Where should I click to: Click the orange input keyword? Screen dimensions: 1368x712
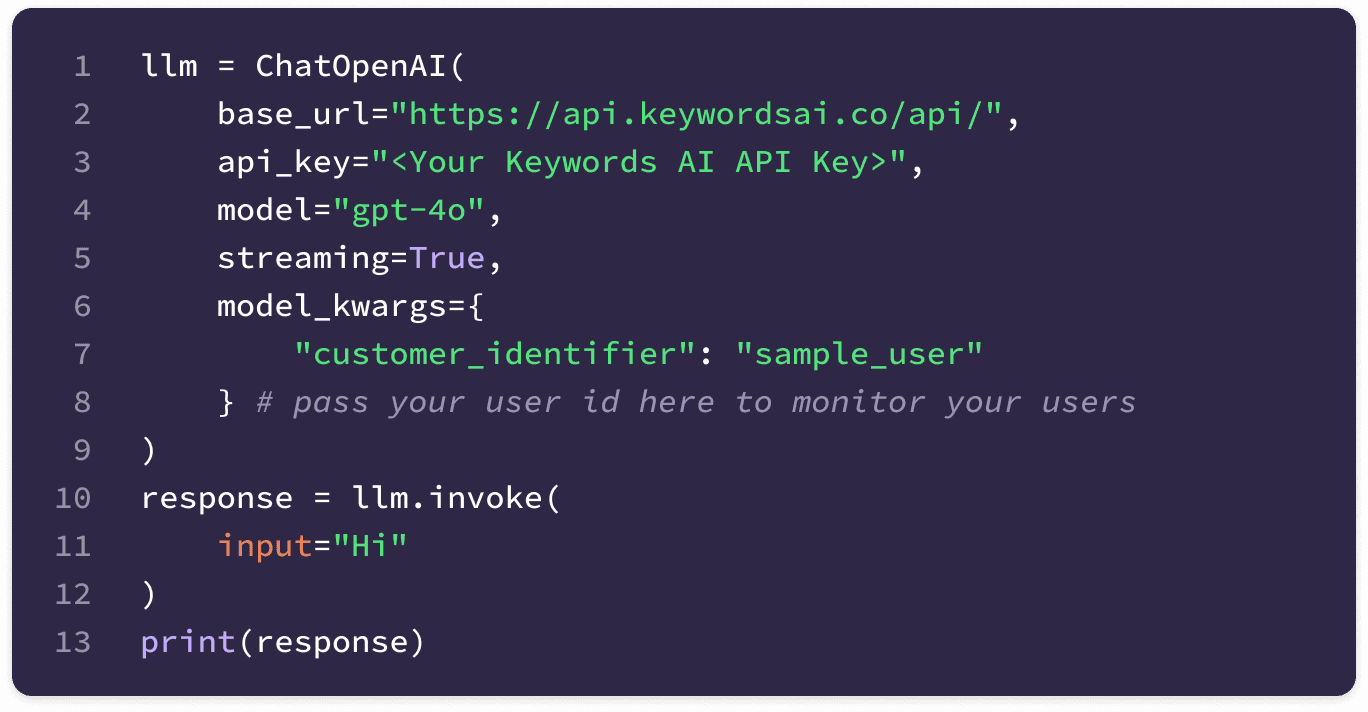click(x=265, y=547)
